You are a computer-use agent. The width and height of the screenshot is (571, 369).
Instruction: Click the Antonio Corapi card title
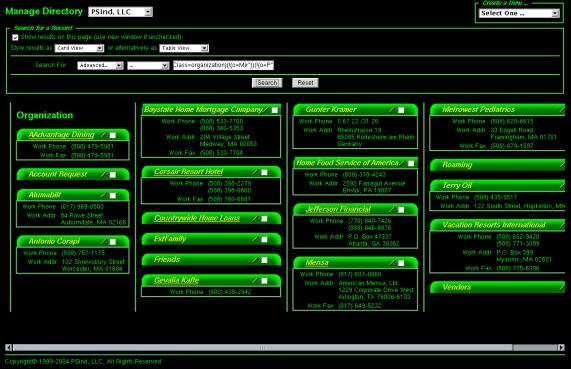point(54,241)
